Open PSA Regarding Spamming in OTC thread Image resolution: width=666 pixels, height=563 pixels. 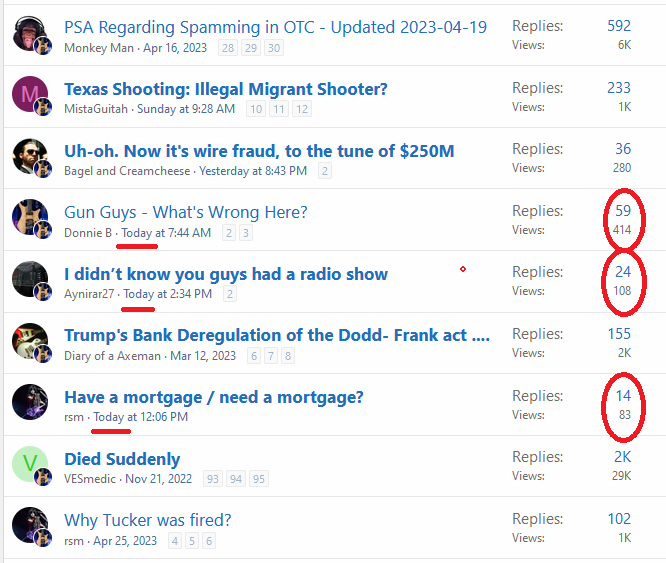point(275,26)
